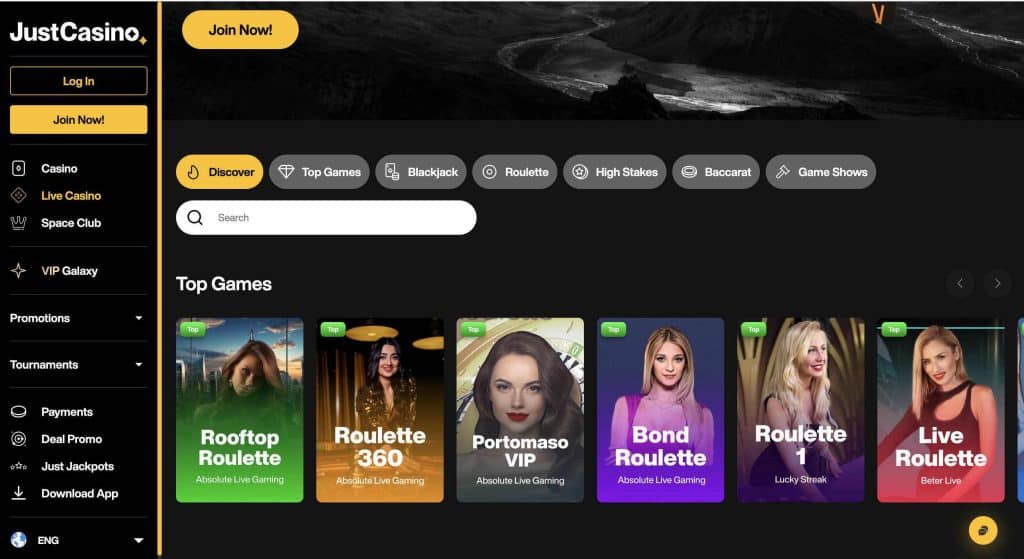1024x559 pixels.
Task: Click the Deal Promo icon
Action: pyautogui.click(x=18, y=439)
